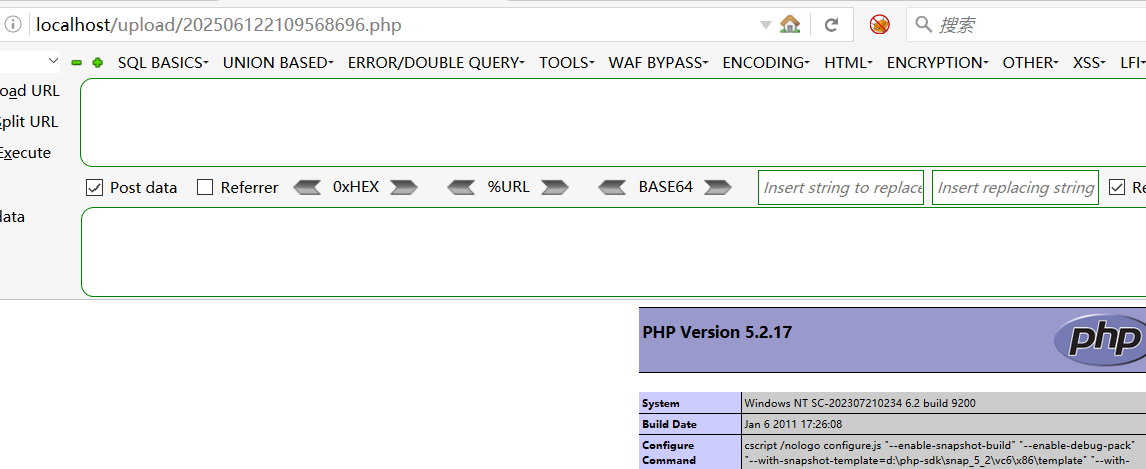Screen dimensions: 1146x469
Task: Open the HackBar selector chevron dropdown
Action: 53,61
